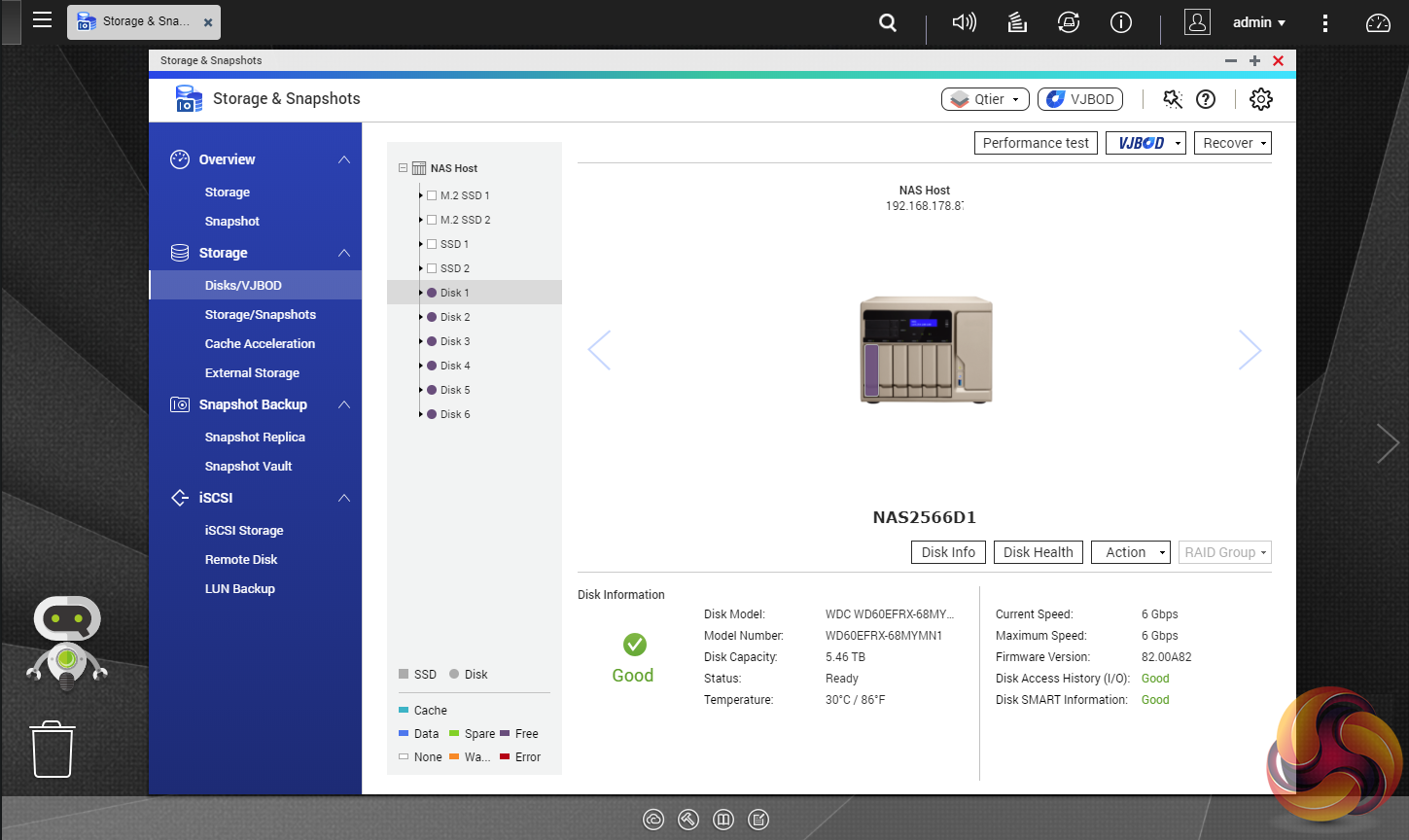Open the search magnifier in top bar

pos(888,22)
